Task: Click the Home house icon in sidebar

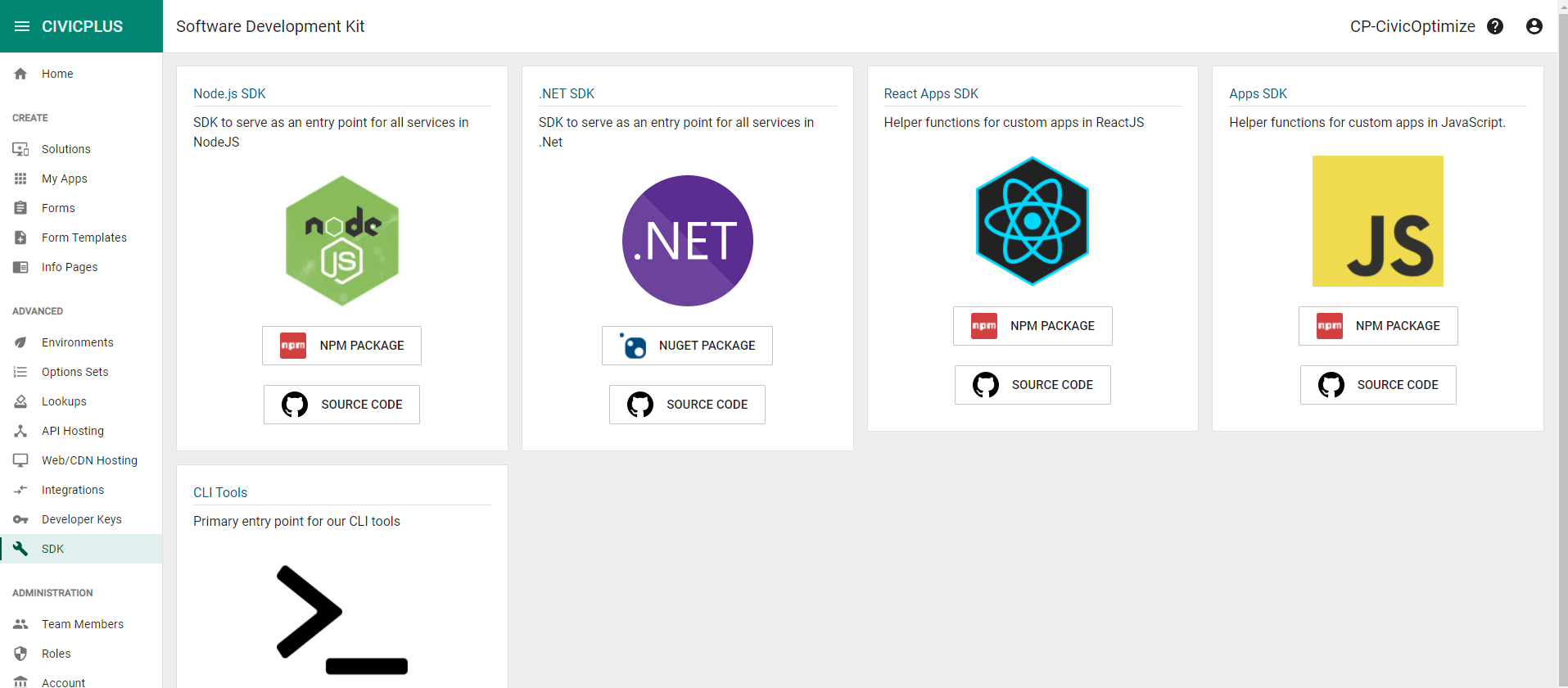Action: coord(20,74)
